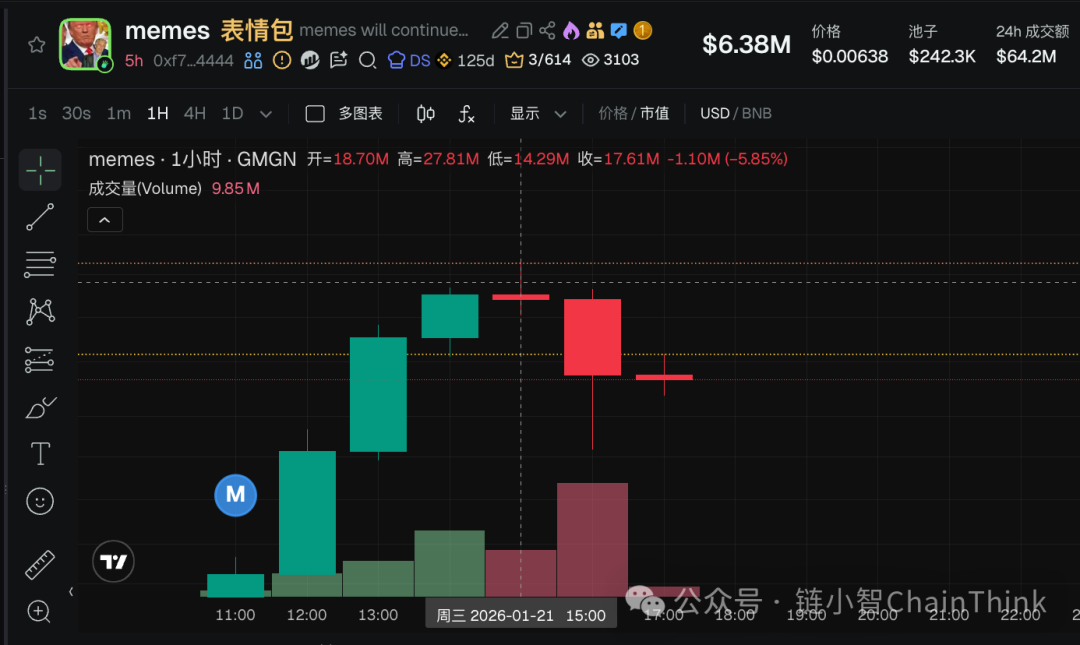Select the trend line drawing tool
This screenshot has width=1080, height=645.
click(x=40, y=217)
